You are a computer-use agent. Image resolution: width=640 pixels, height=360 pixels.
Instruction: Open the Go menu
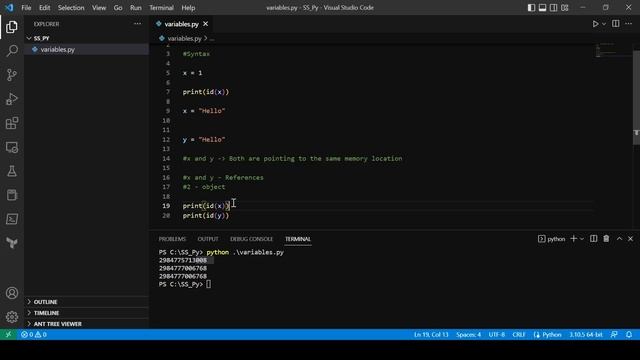coord(118,8)
